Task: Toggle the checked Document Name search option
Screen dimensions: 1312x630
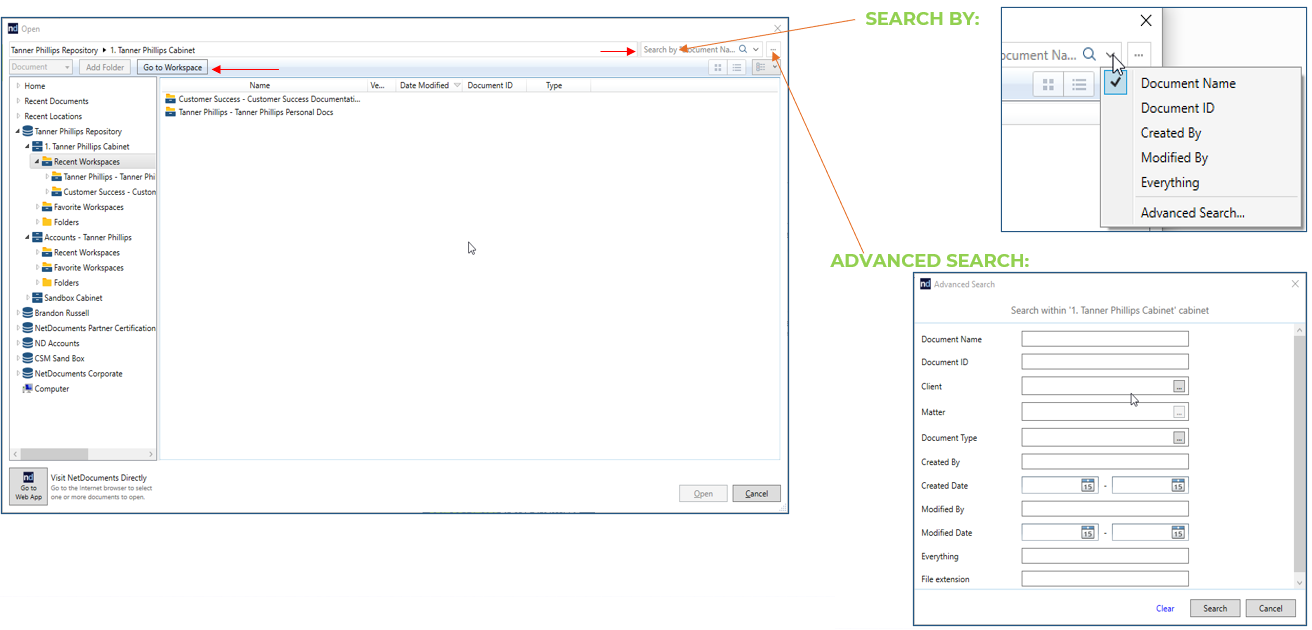Action: tap(1116, 83)
